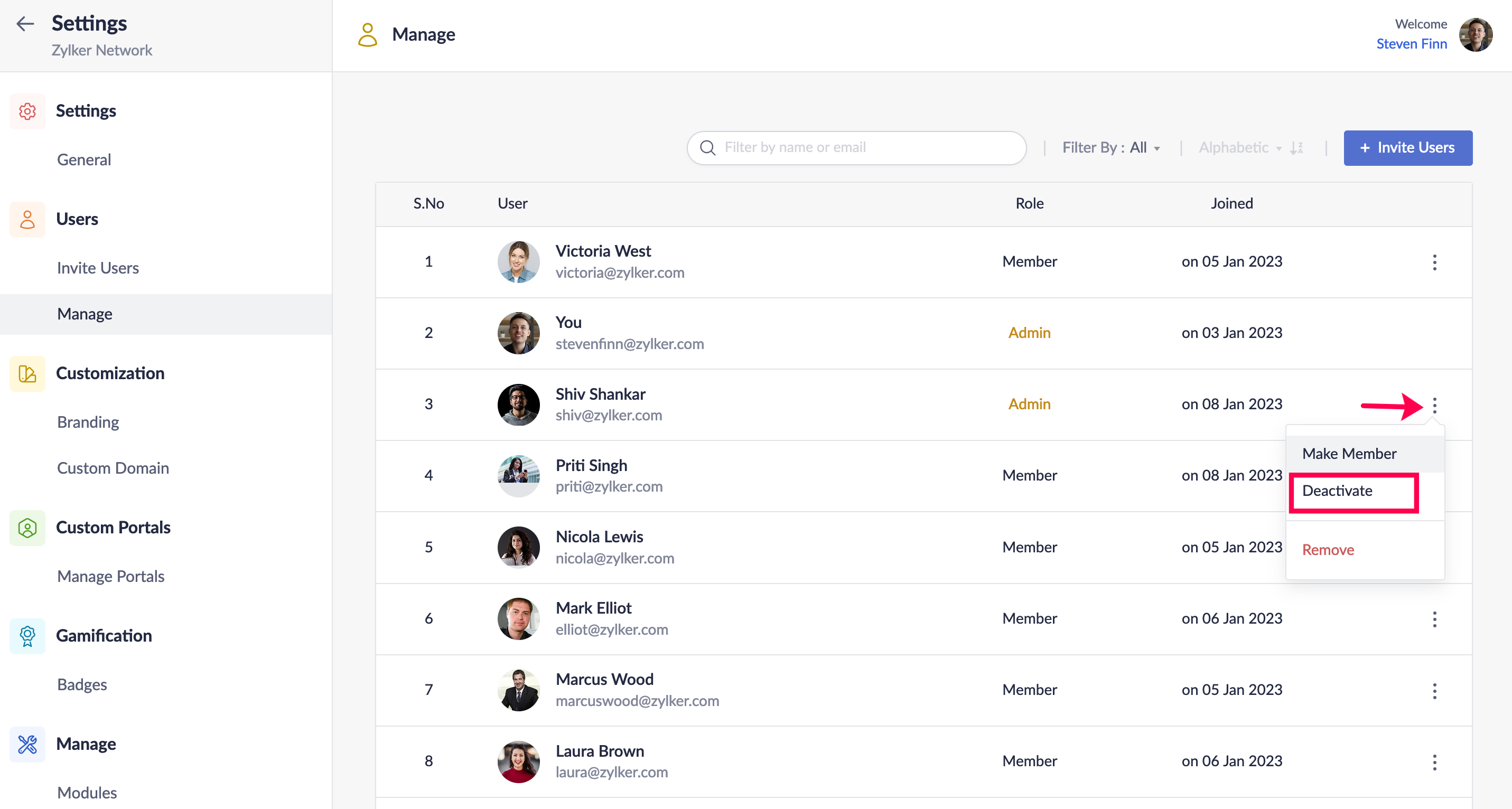This screenshot has height=809, width=1512.
Task: Click the back arrow next to Settings
Action: point(25,24)
